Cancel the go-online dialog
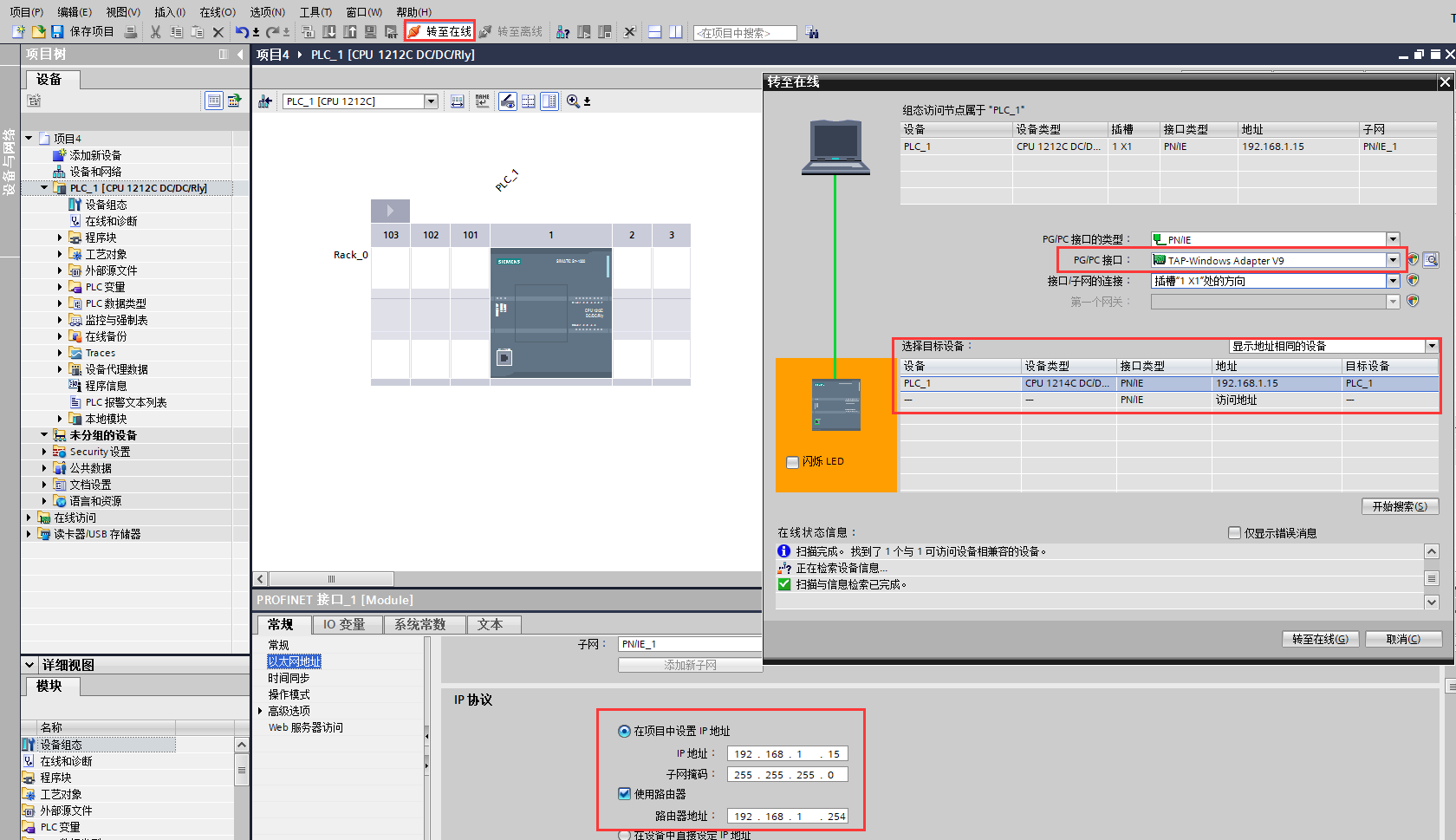Screen dimensions: 1456x840 pyautogui.click(x=1403, y=639)
